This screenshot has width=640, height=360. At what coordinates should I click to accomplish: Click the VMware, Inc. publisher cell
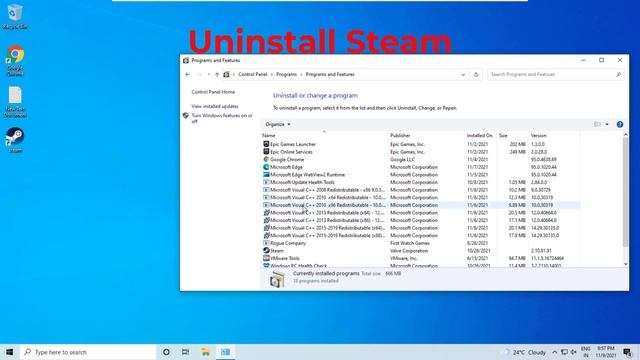pyautogui.click(x=403, y=258)
